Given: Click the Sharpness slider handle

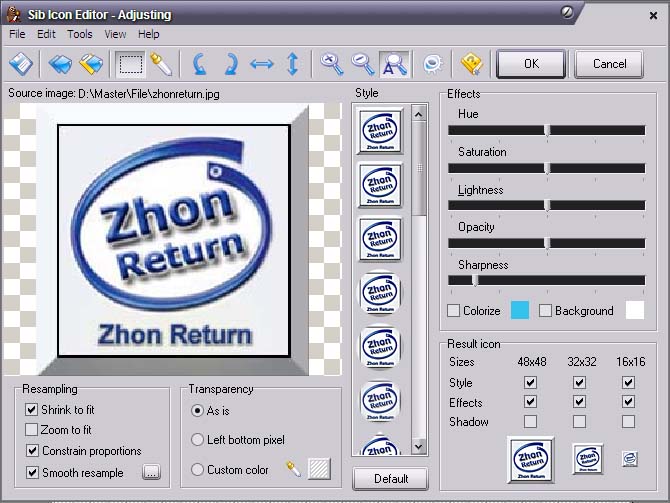Looking at the screenshot, I should coord(475,281).
